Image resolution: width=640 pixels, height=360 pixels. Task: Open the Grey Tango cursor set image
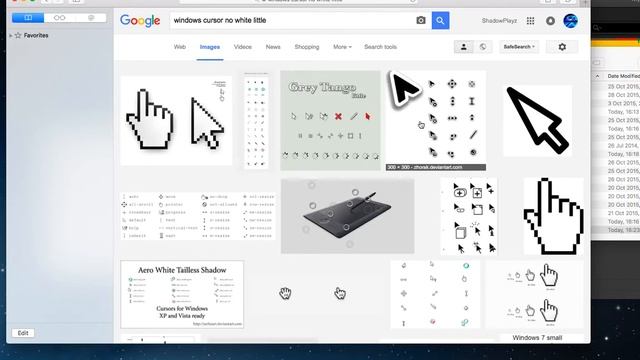[x=330, y=120]
